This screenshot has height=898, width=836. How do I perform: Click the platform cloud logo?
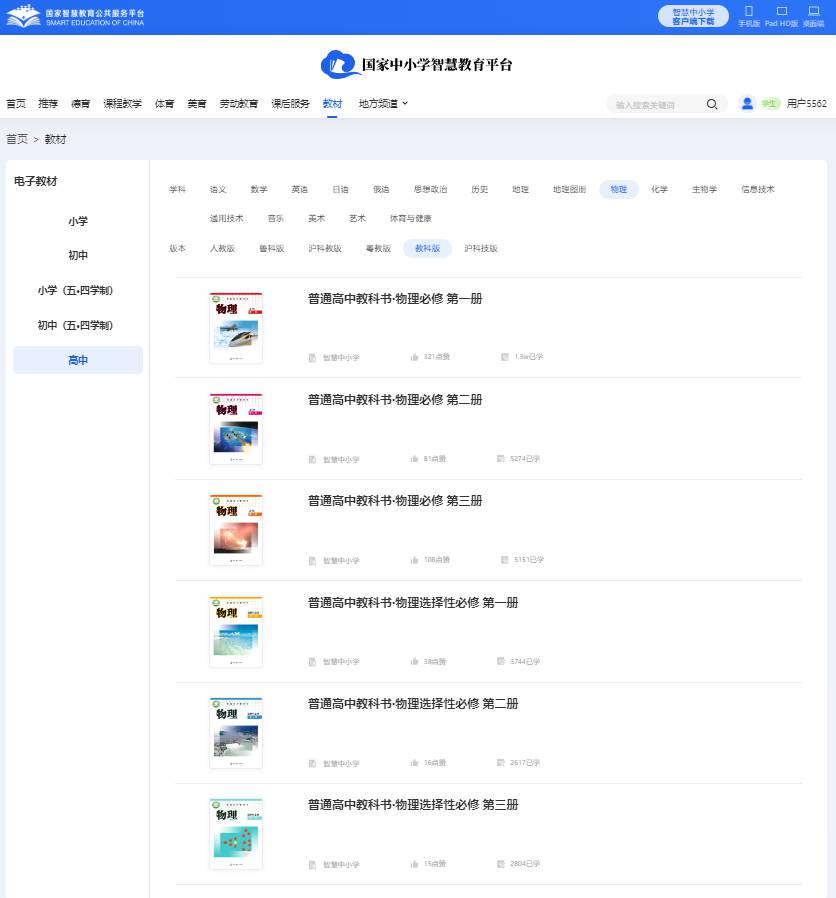click(x=340, y=65)
